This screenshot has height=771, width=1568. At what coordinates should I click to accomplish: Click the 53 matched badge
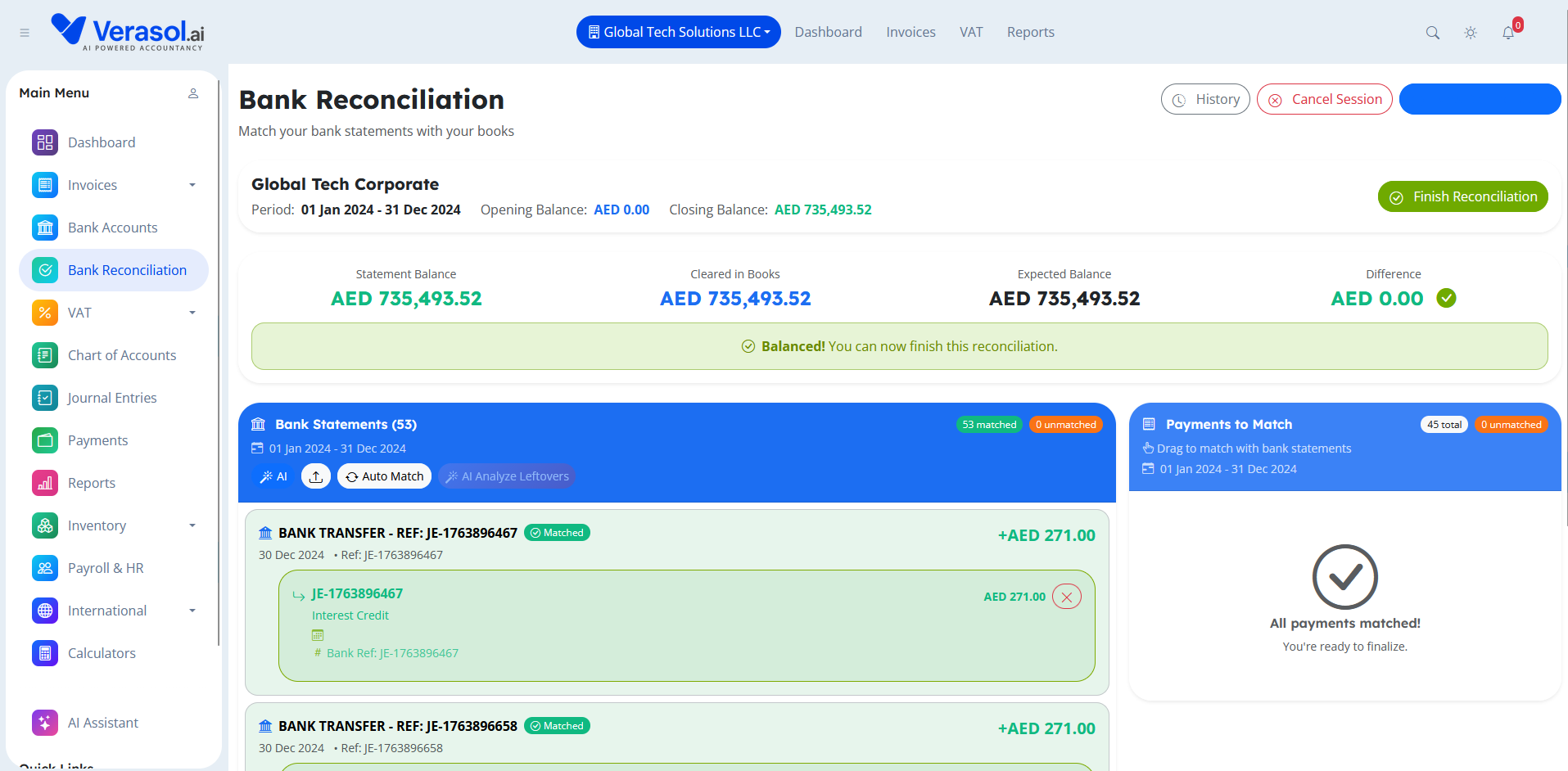(x=989, y=424)
